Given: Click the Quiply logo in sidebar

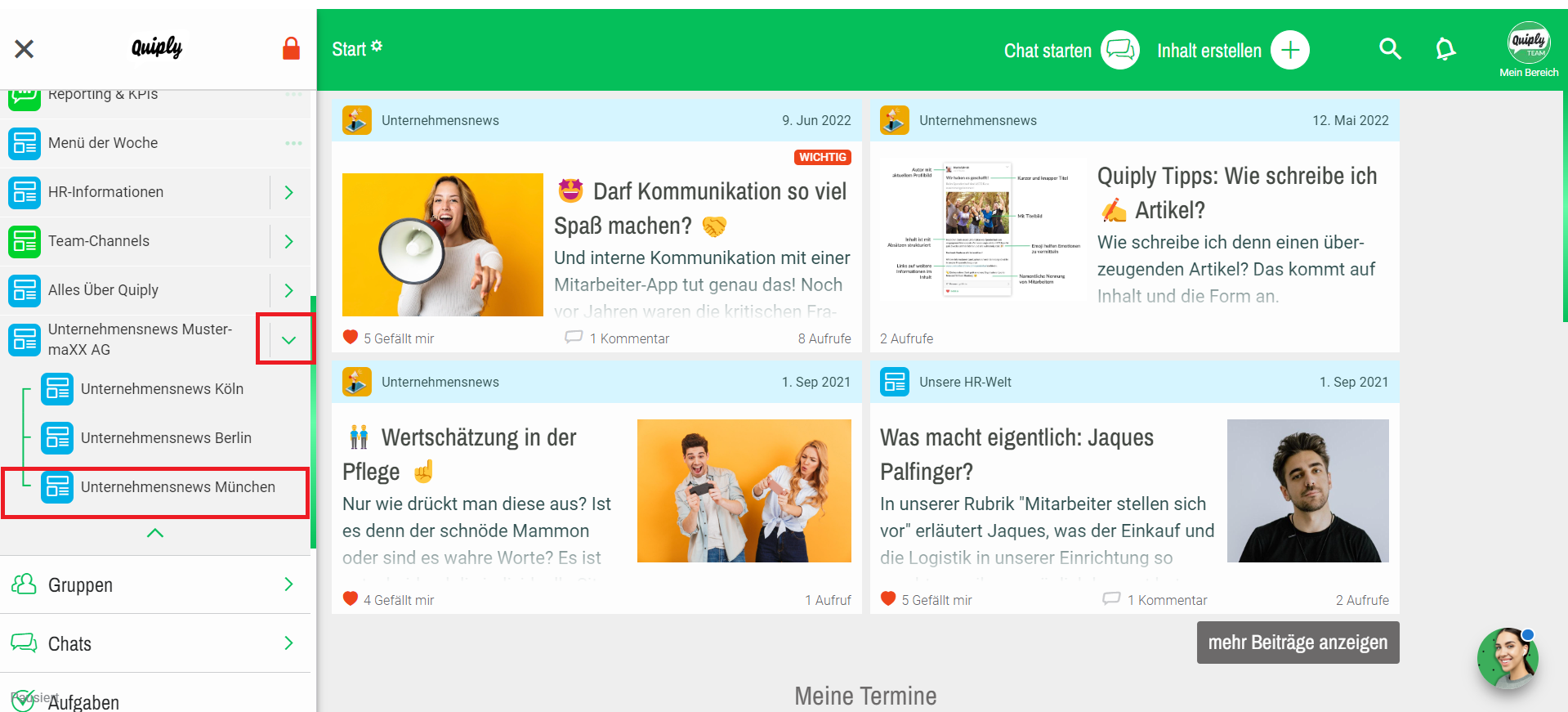Looking at the screenshot, I should point(157,47).
